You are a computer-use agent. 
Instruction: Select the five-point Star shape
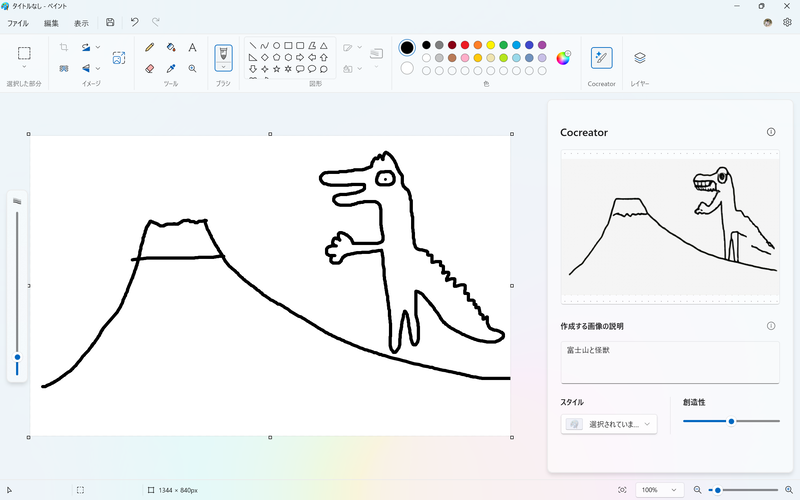click(277, 69)
